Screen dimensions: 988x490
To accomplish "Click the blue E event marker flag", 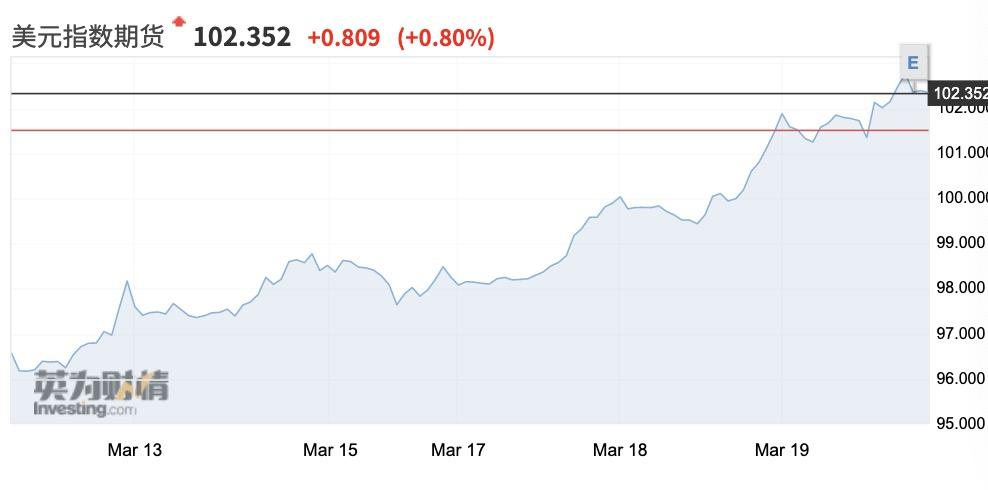I will [912, 63].
